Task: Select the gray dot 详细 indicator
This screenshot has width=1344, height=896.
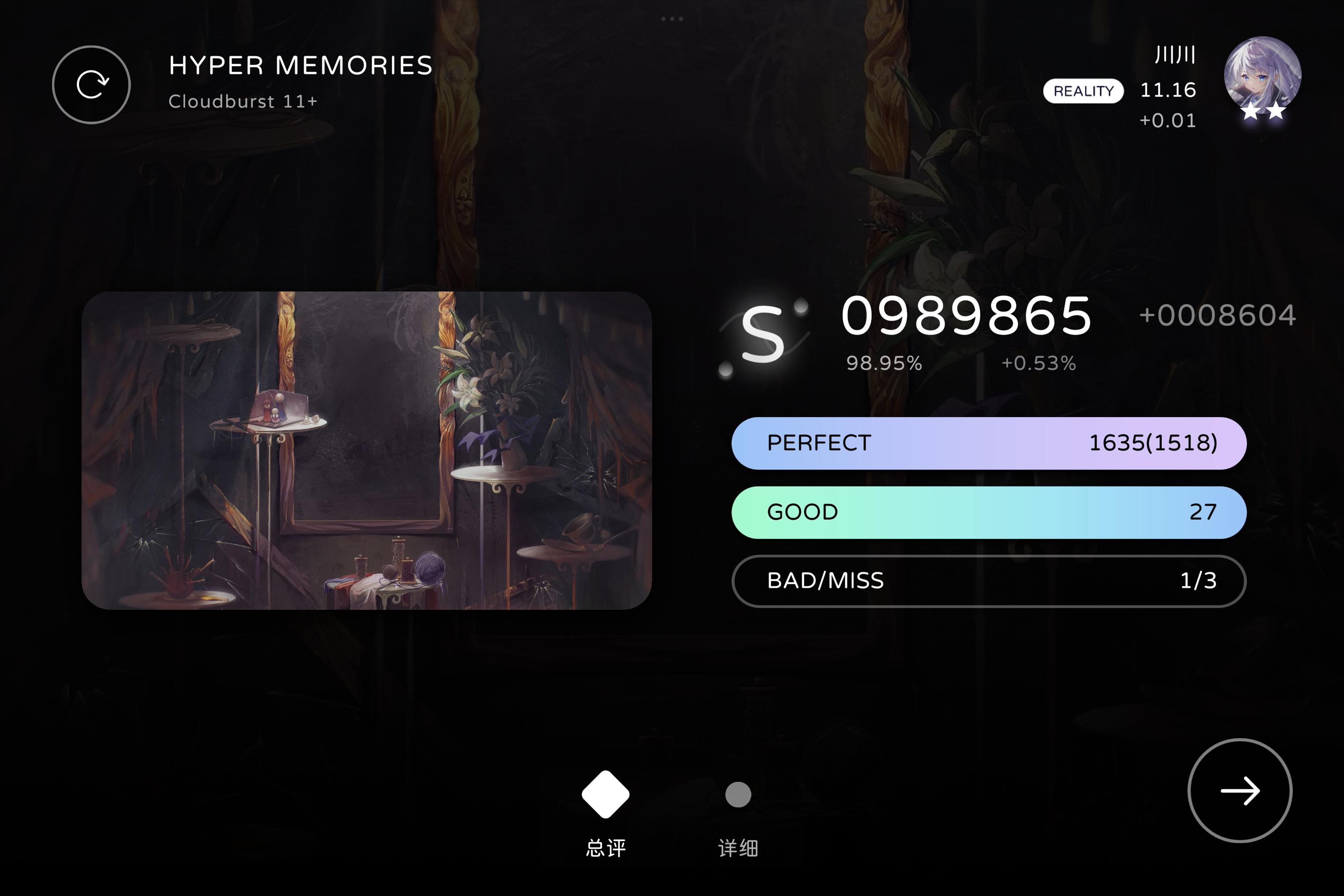Action: (738, 794)
